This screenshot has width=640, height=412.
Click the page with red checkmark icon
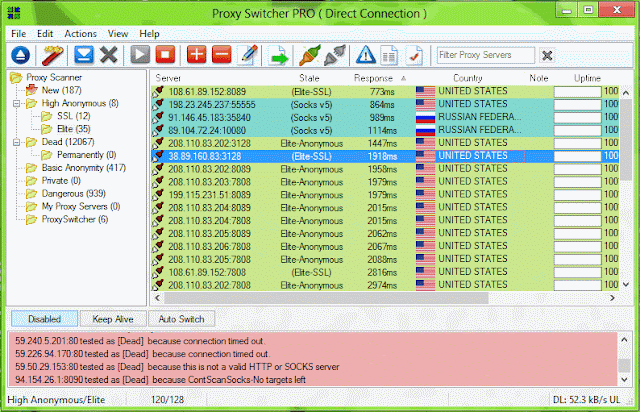pyautogui.click(x=414, y=56)
